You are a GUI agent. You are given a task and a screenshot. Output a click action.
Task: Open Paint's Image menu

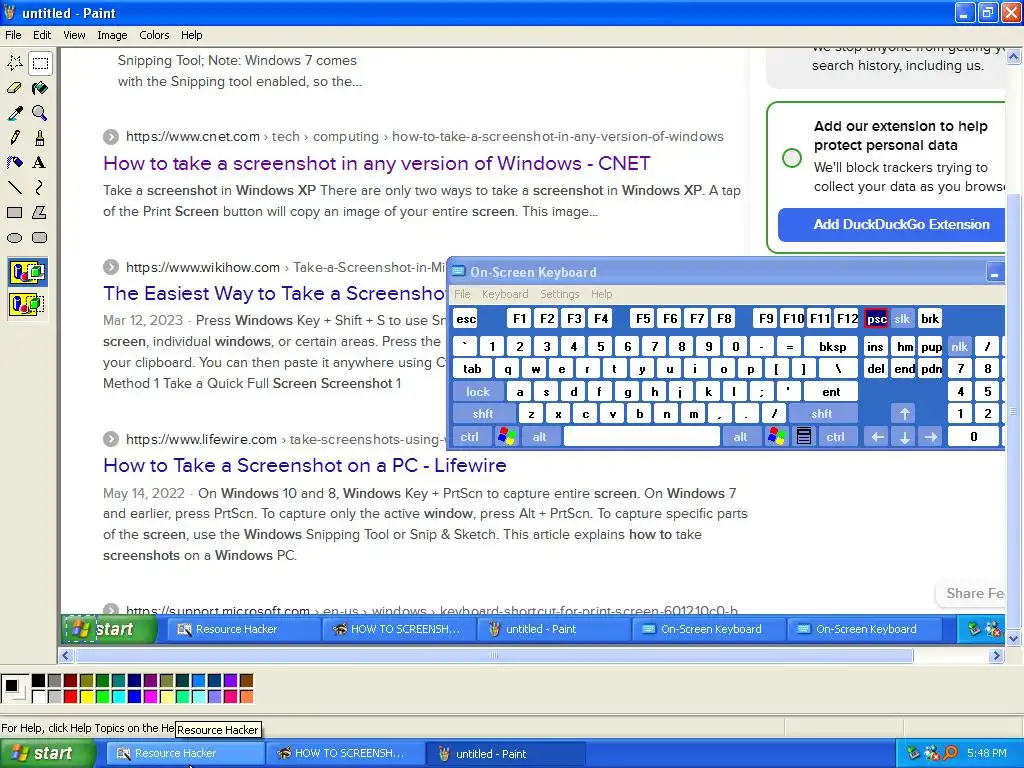(x=112, y=35)
